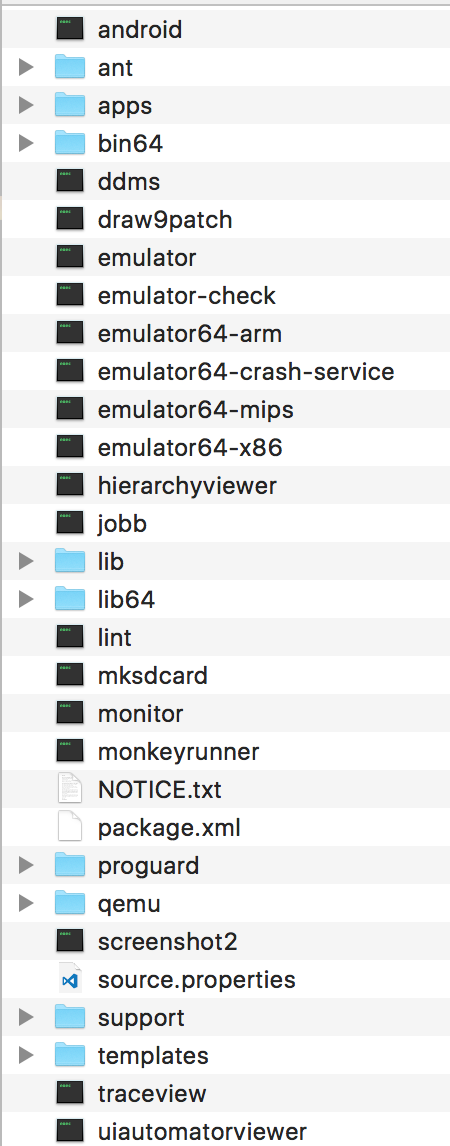Click the qemu folder icon

(70, 903)
